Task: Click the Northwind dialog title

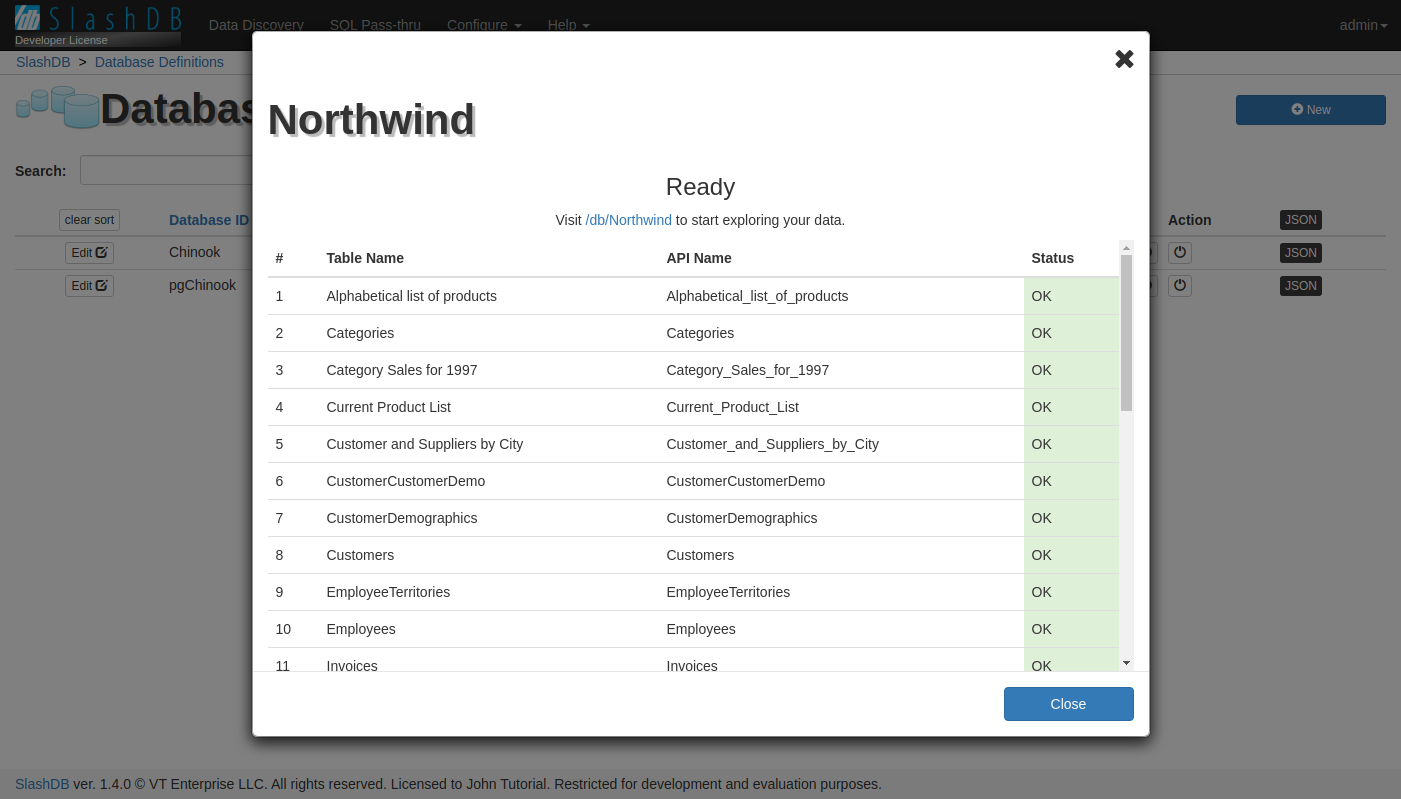Action: (371, 120)
